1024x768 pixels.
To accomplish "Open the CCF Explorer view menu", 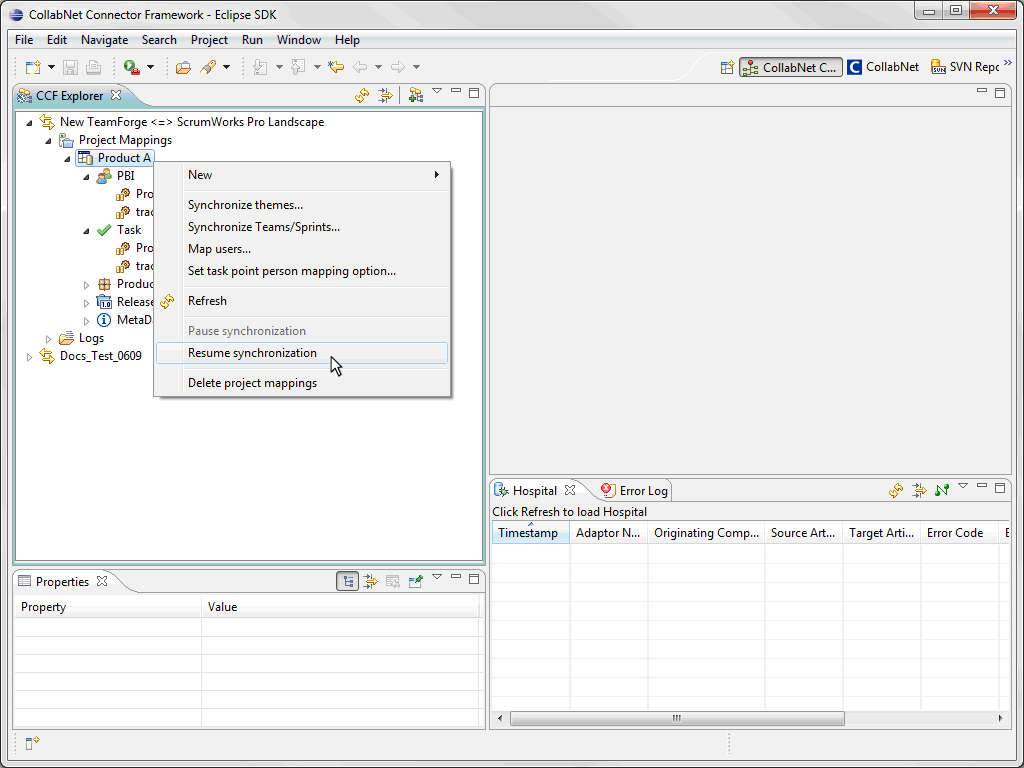I will pos(437,91).
